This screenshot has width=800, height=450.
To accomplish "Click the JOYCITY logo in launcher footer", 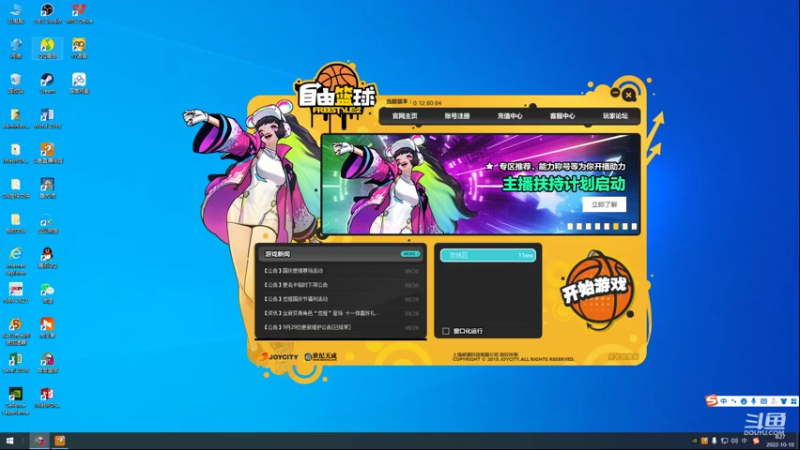I will [x=278, y=357].
